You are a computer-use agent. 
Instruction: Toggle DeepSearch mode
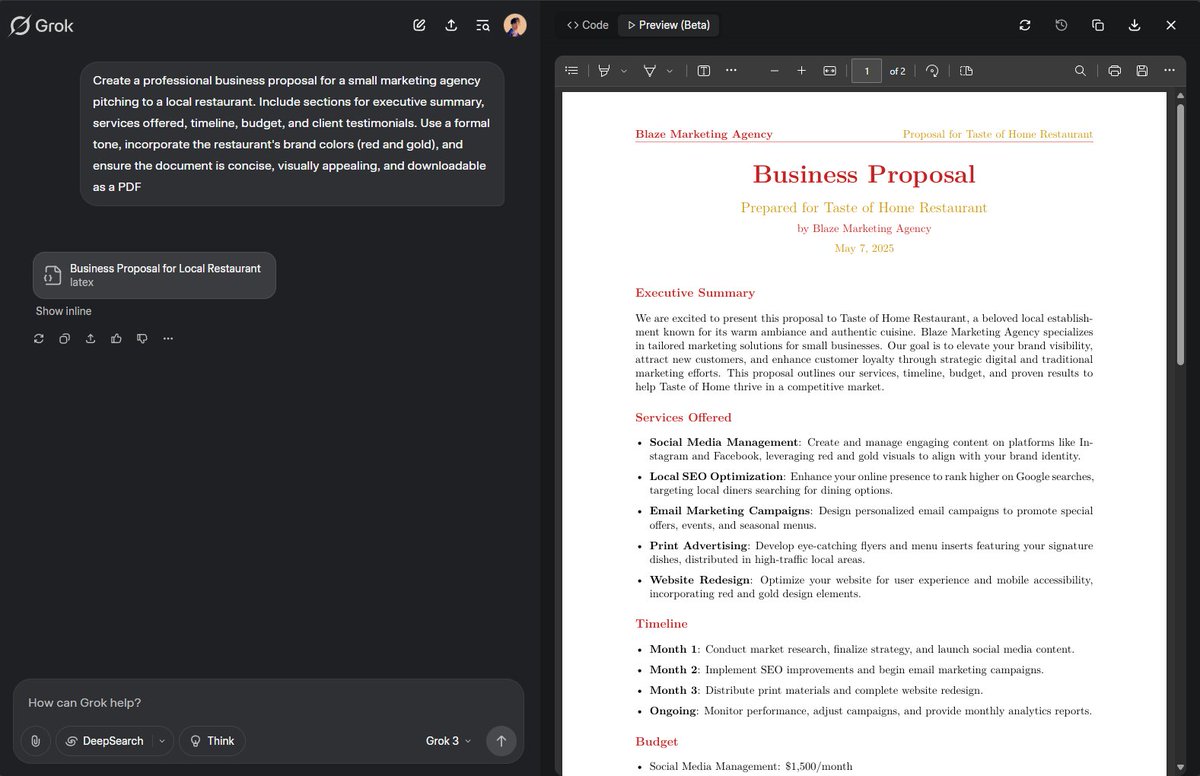104,741
